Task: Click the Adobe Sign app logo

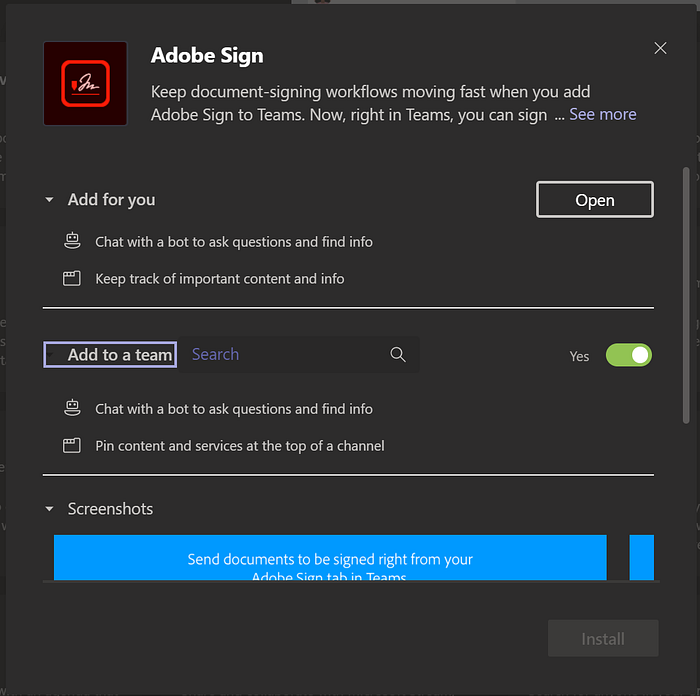Action: point(85,83)
